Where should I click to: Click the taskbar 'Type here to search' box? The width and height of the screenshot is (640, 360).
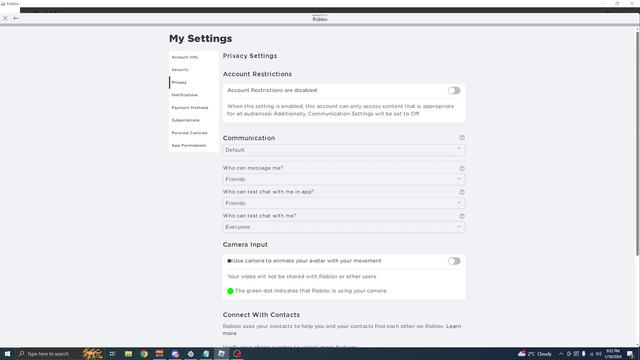click(x=48, y=354)
